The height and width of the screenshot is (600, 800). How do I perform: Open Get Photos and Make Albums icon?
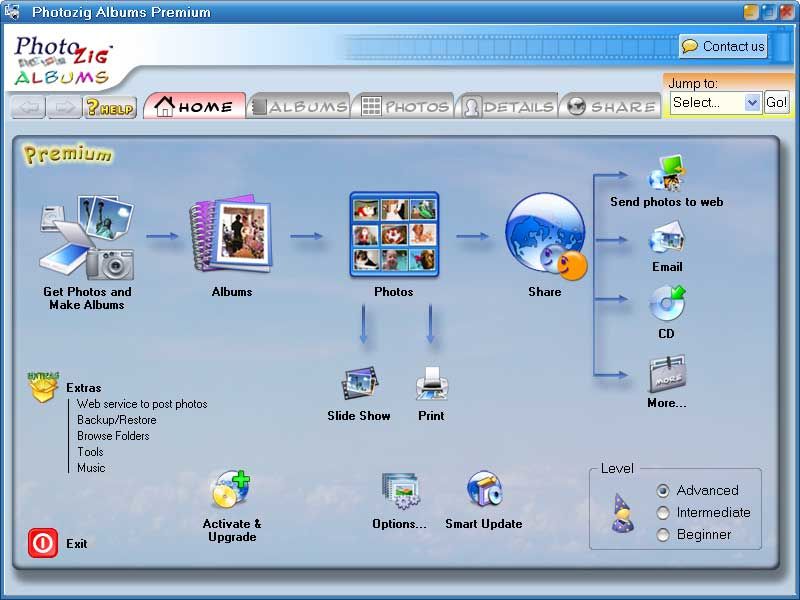pos(87,237)
